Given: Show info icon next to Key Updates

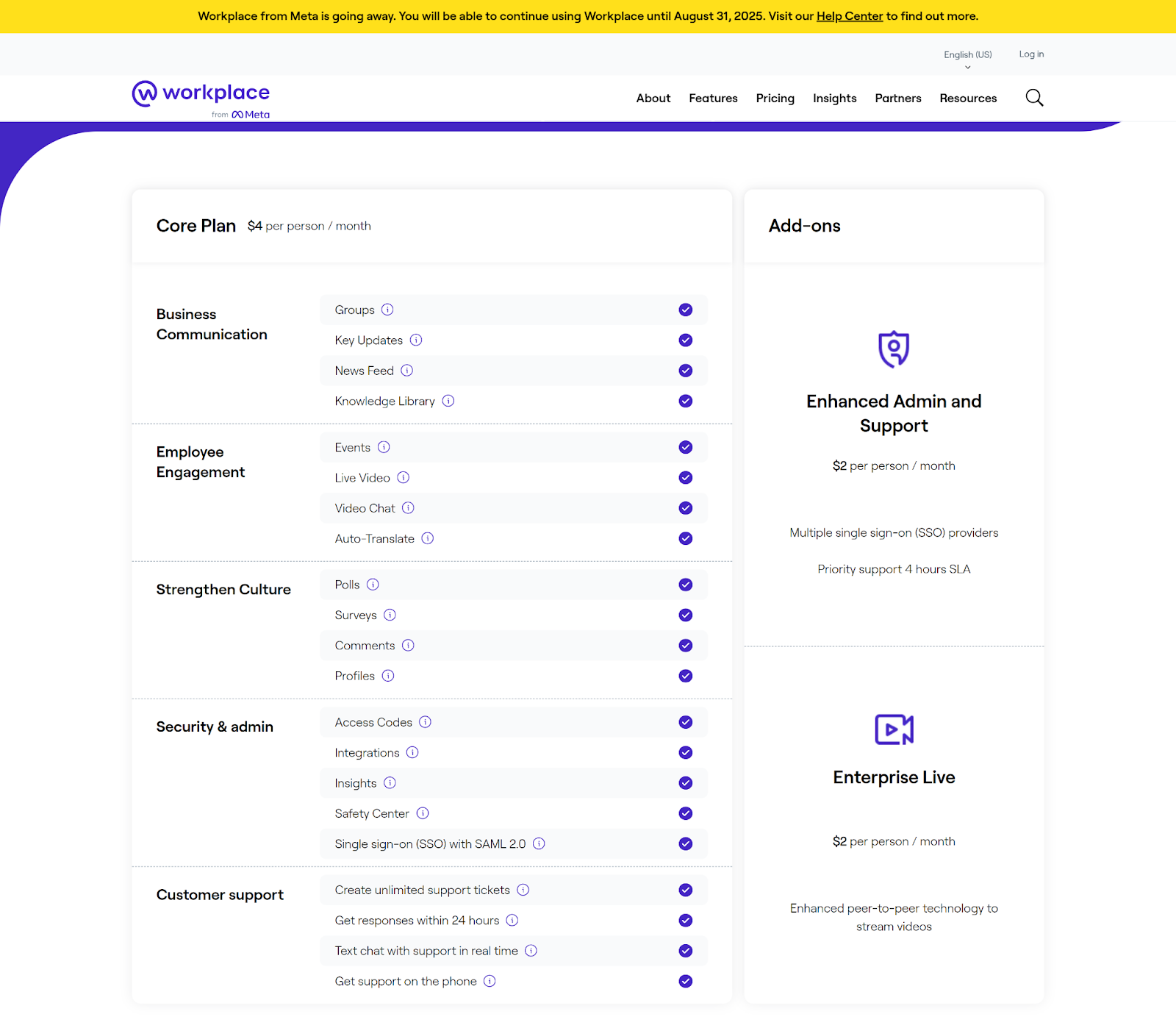Looking at the screenshot, I should coord(416,340).
